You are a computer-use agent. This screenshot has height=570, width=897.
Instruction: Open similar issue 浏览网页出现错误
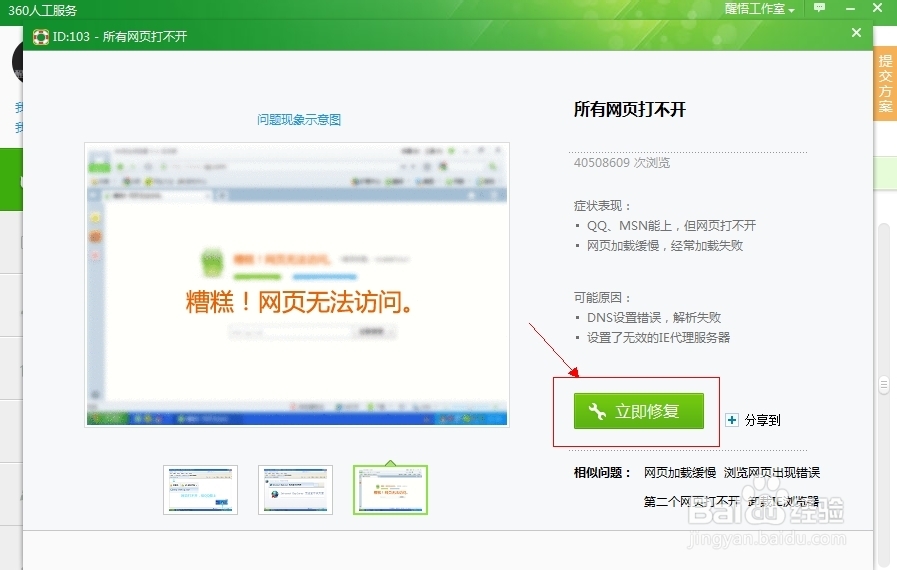click(x=772, y=473)
